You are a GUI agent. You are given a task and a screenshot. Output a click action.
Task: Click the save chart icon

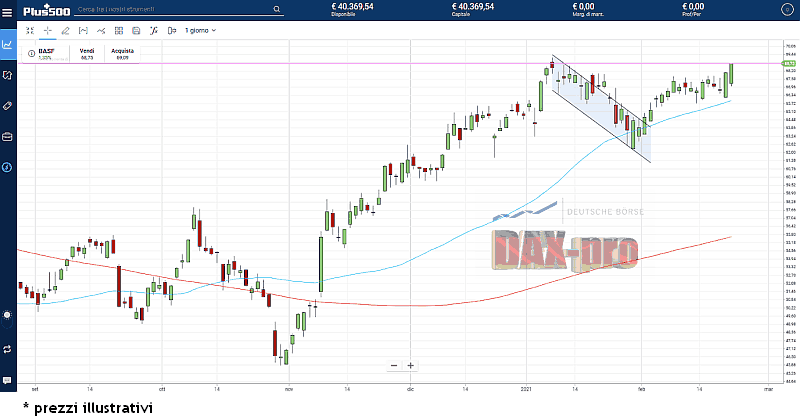click(136, 31)
